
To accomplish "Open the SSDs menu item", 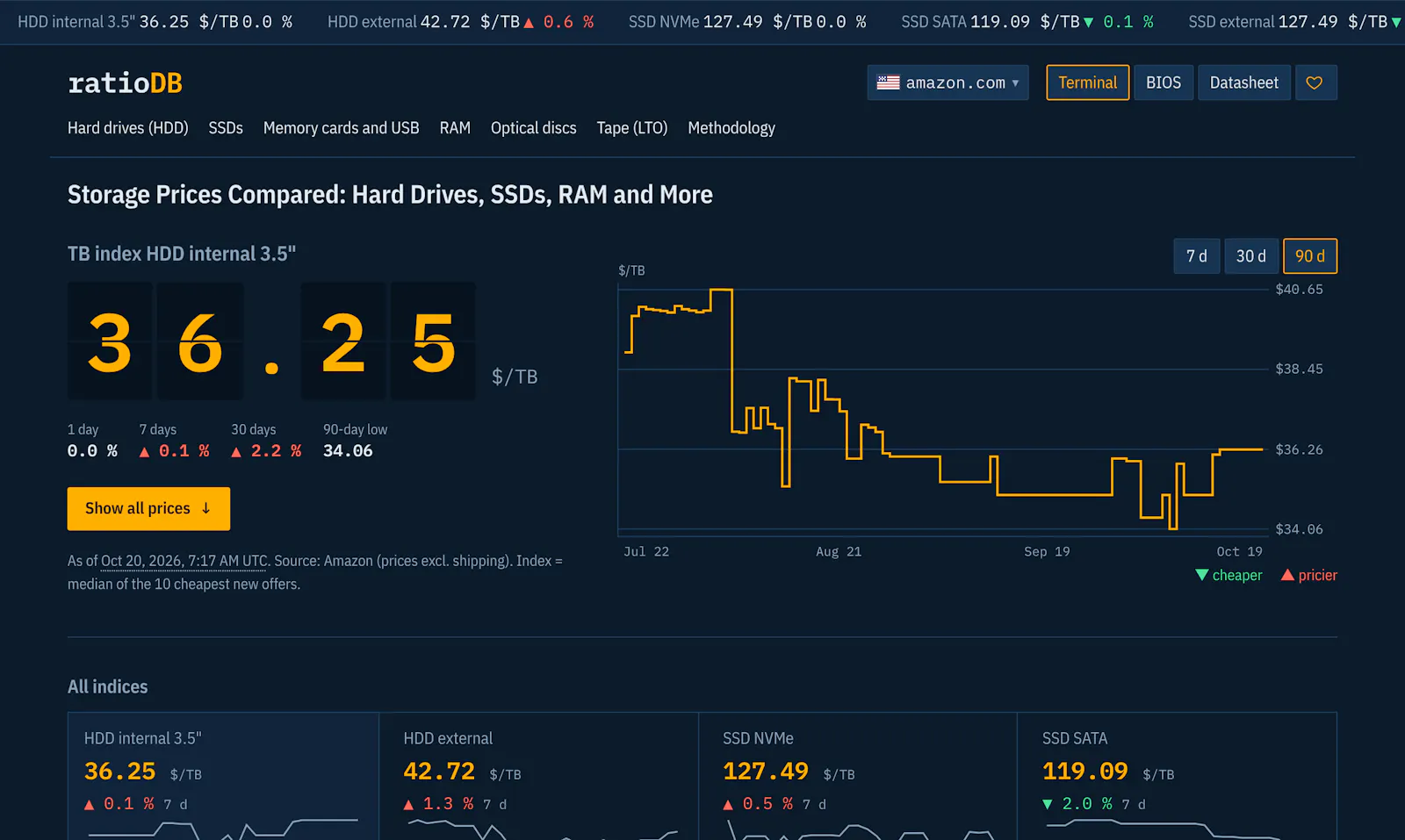I will coord(226,128).
